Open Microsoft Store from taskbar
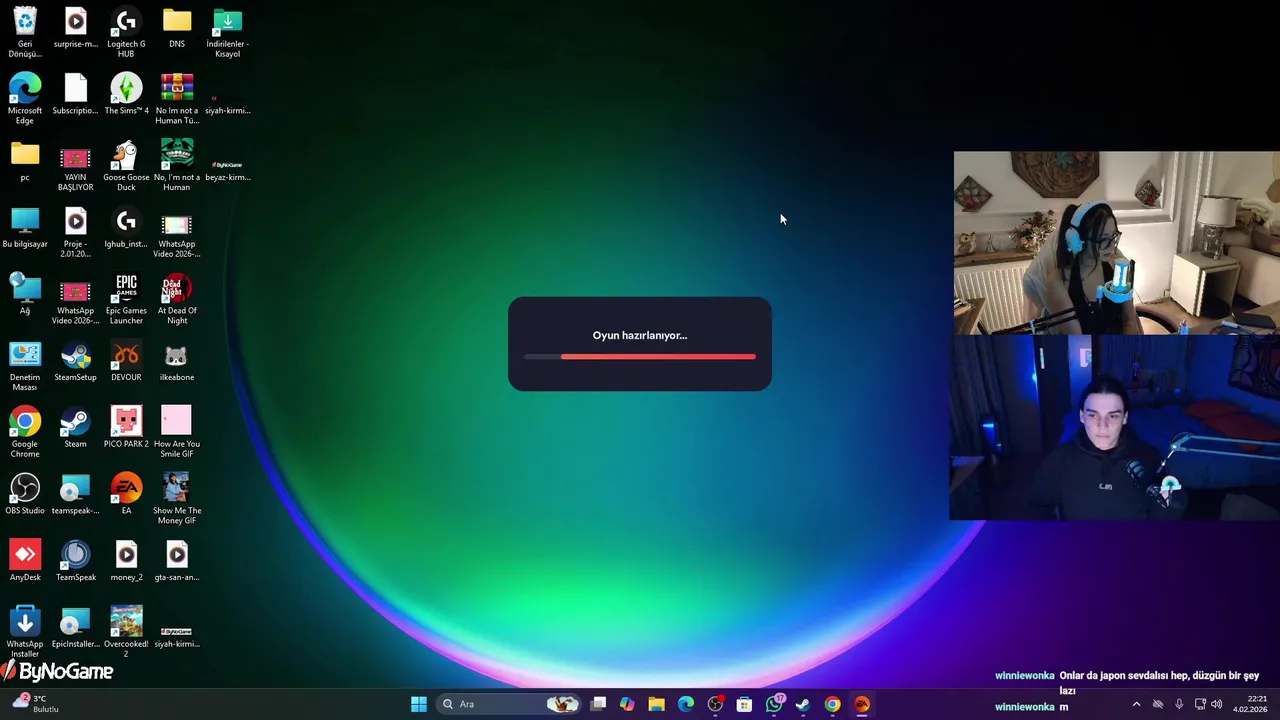1280x720 pixels. [744, 704]
